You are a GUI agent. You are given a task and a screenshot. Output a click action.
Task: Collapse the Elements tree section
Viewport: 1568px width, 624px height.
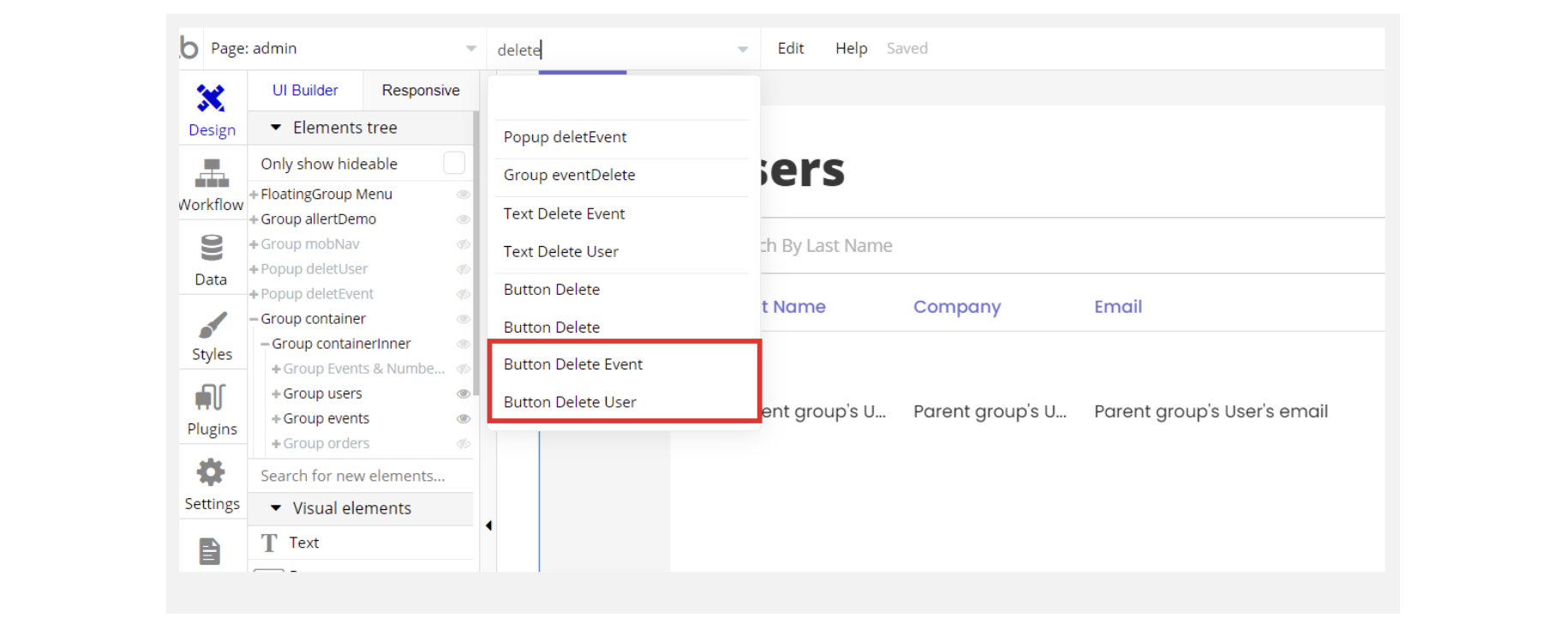point(276,128)
